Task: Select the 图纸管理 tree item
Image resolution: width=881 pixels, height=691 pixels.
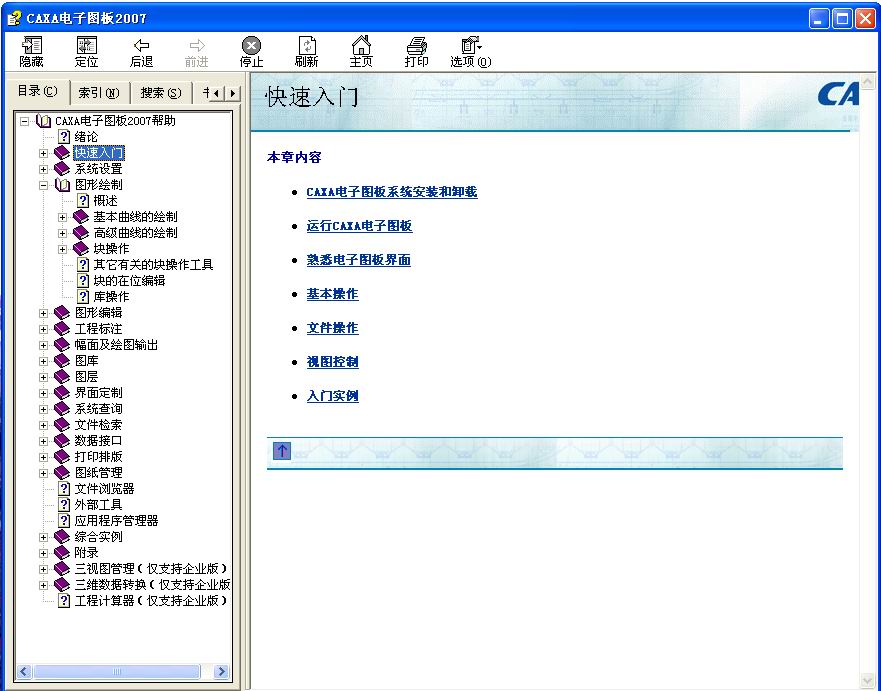Action: [x=98, y=473]
